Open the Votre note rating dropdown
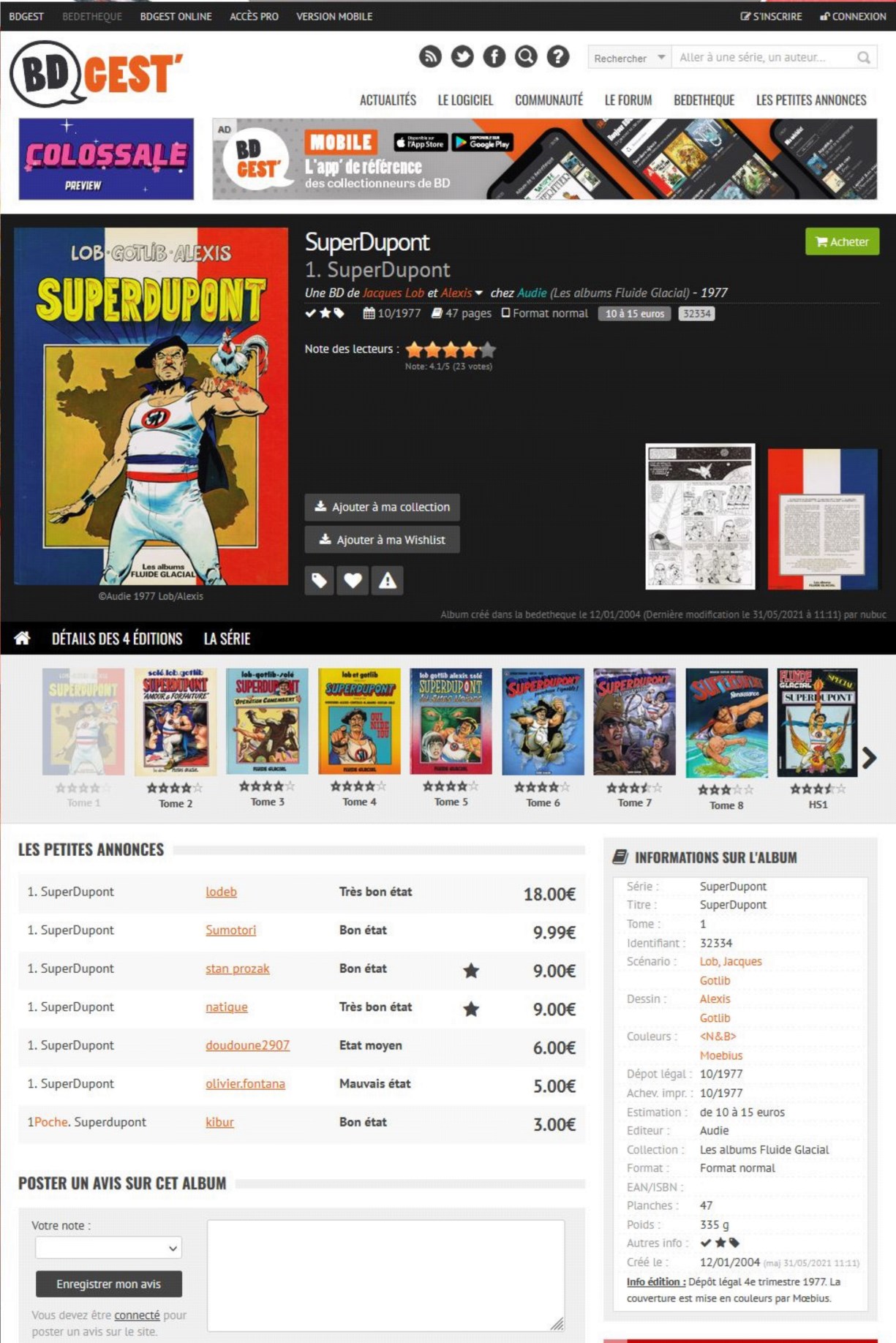Screen dimensions: 896x1343 (108, 1248)
